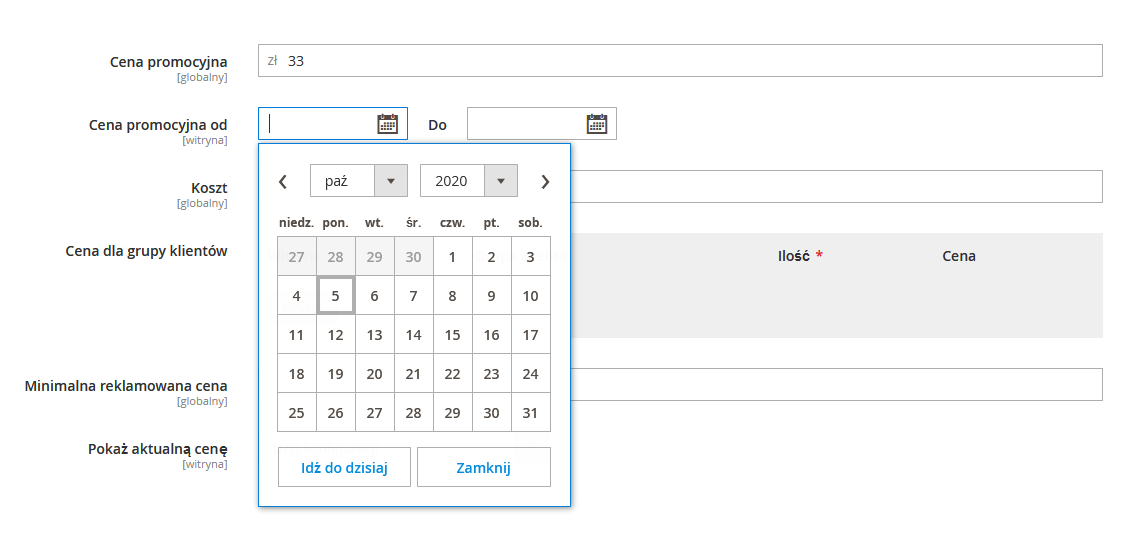Image resolution: width=1136 pixels, height=535 pixels.
Task: Select day 22 in the calendar
Action: coord(453,373)
